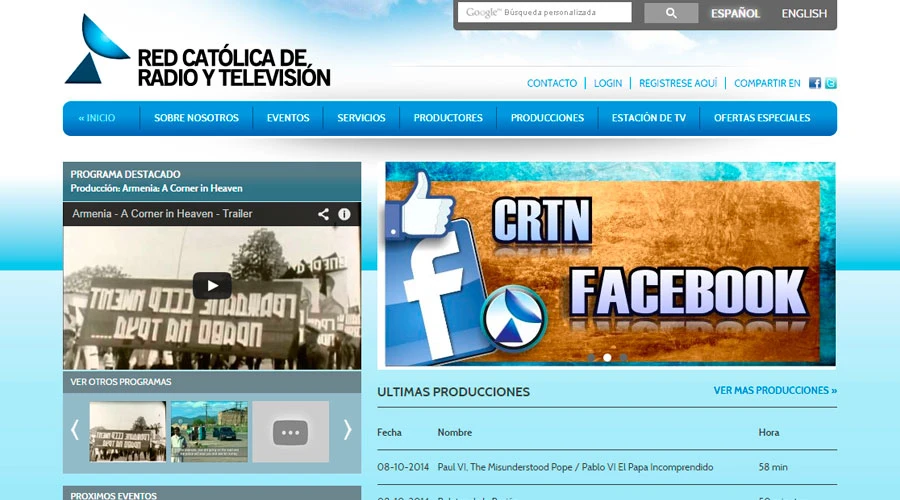Go to Estación de TV menu
Image resolution: width=900 pixels, height=500 pixels.
coord(649,118)
